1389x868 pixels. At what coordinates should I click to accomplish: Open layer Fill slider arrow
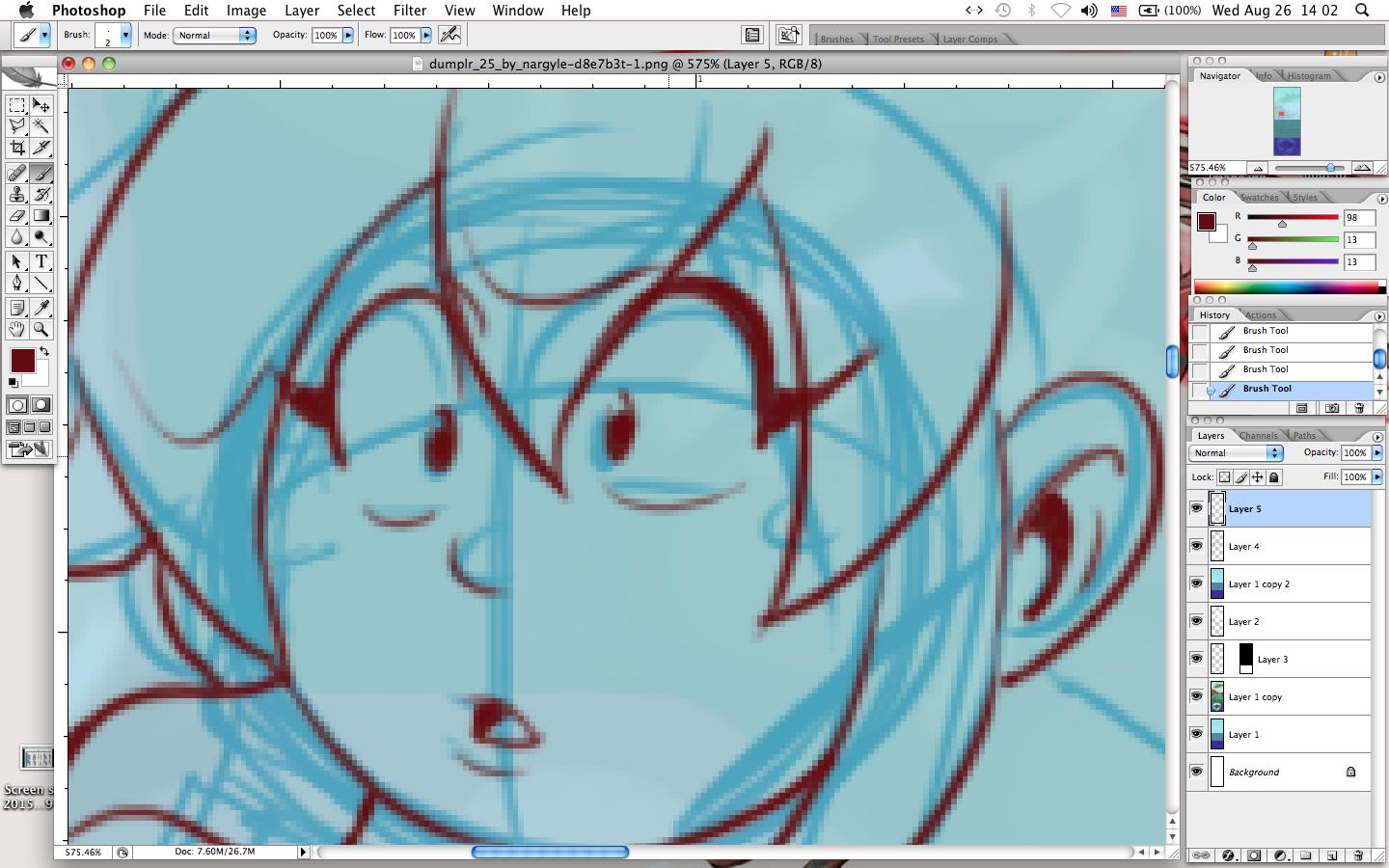[x=1377, y=477]
